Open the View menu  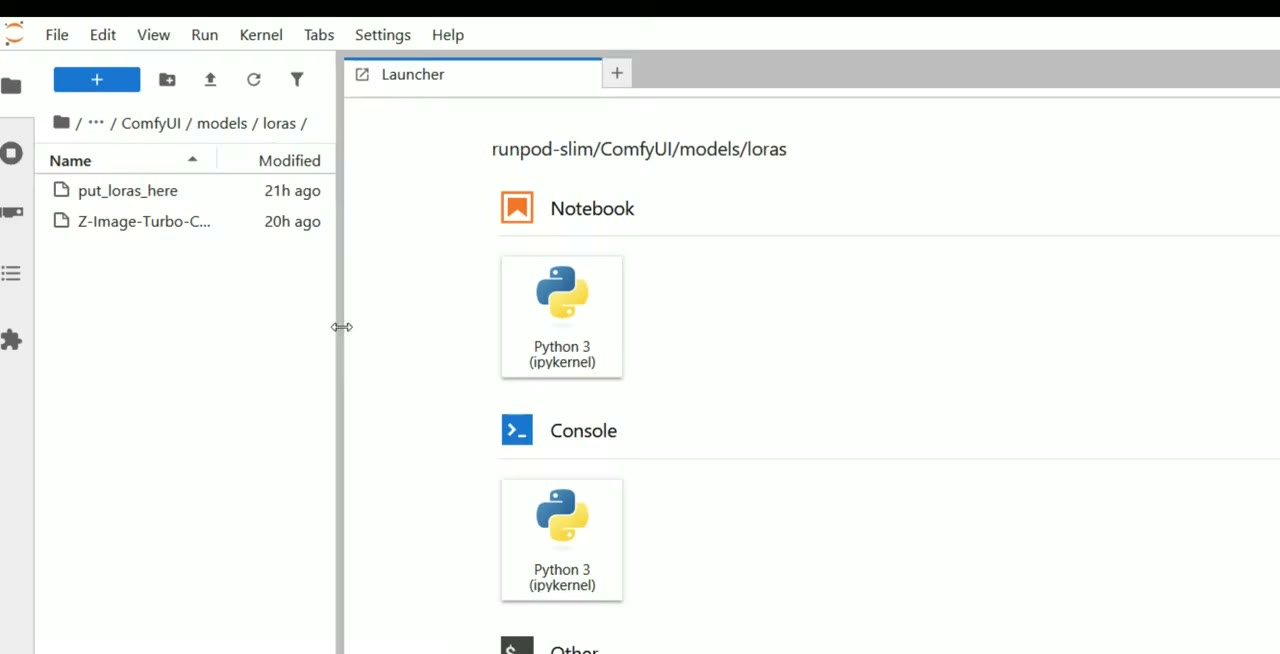coord(153,35)
